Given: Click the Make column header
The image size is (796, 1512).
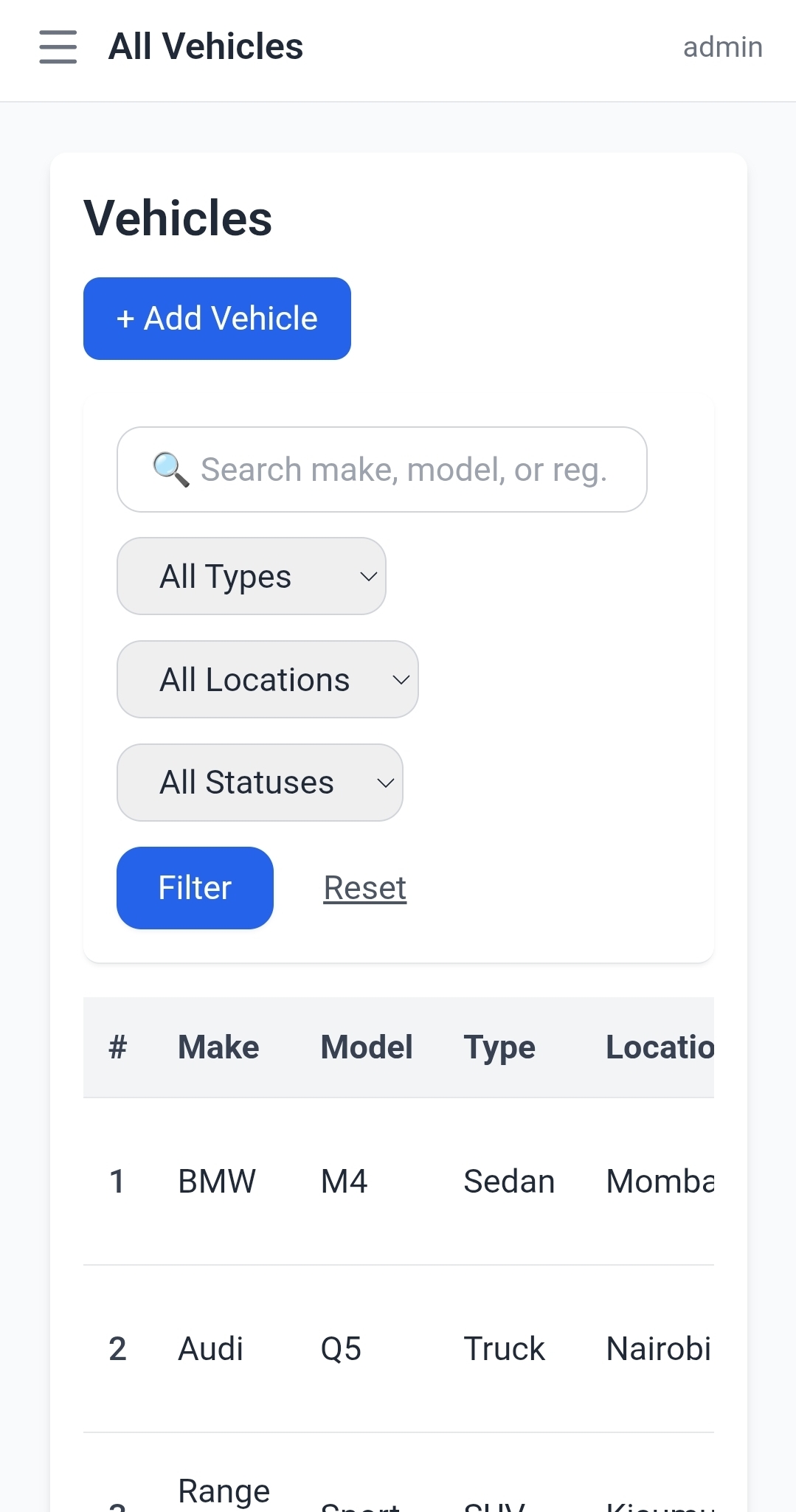Looking at the screenshot, I should coord(218,1047).
